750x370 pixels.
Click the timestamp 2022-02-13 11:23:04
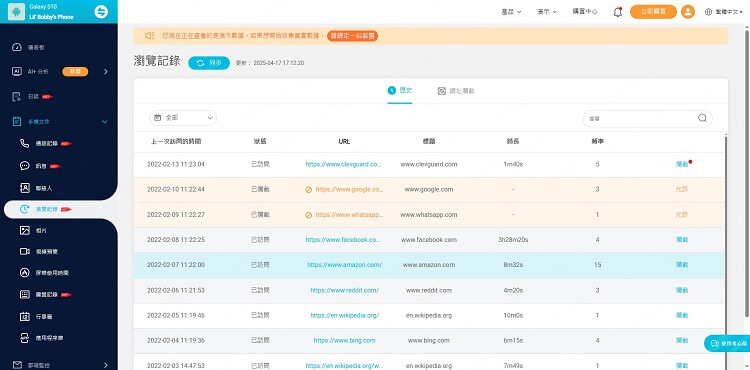pyautogui.click(x=176, y=164)
